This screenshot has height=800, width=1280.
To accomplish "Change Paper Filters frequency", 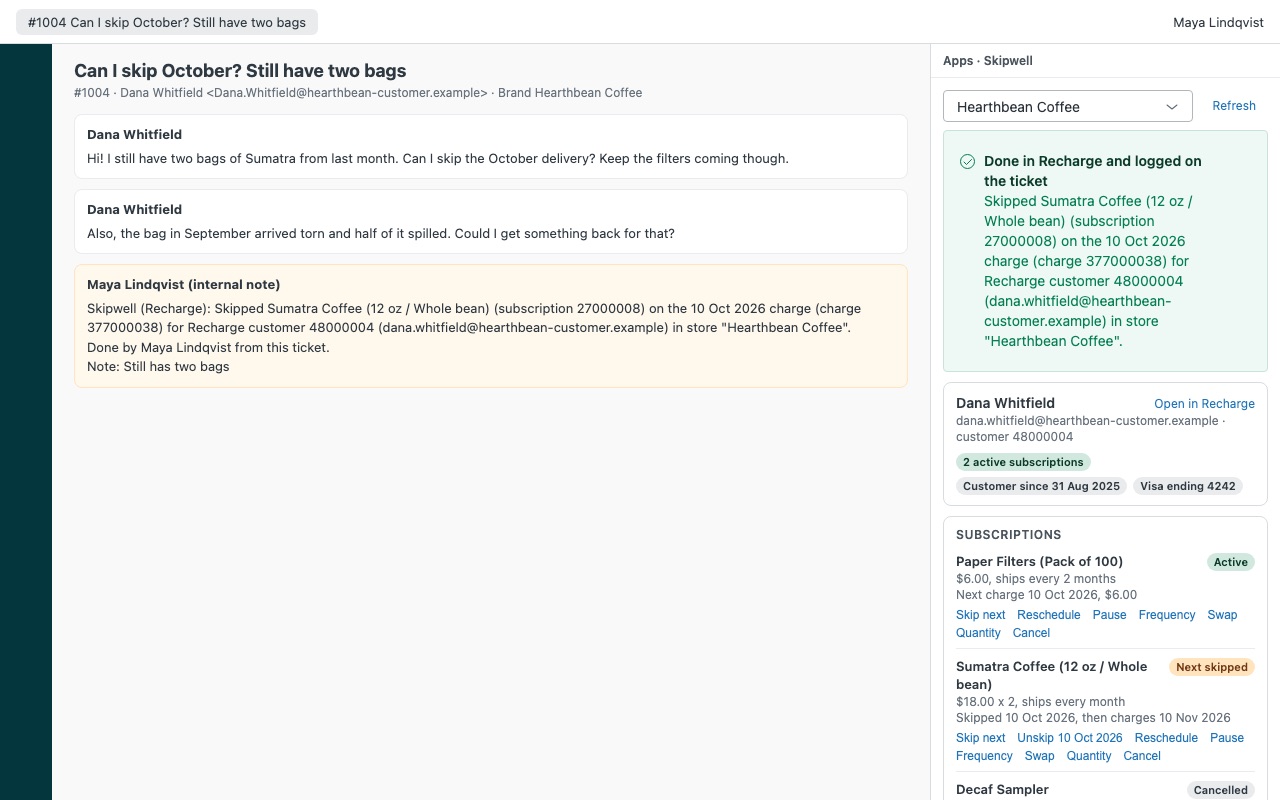I will click(1167, 615).
